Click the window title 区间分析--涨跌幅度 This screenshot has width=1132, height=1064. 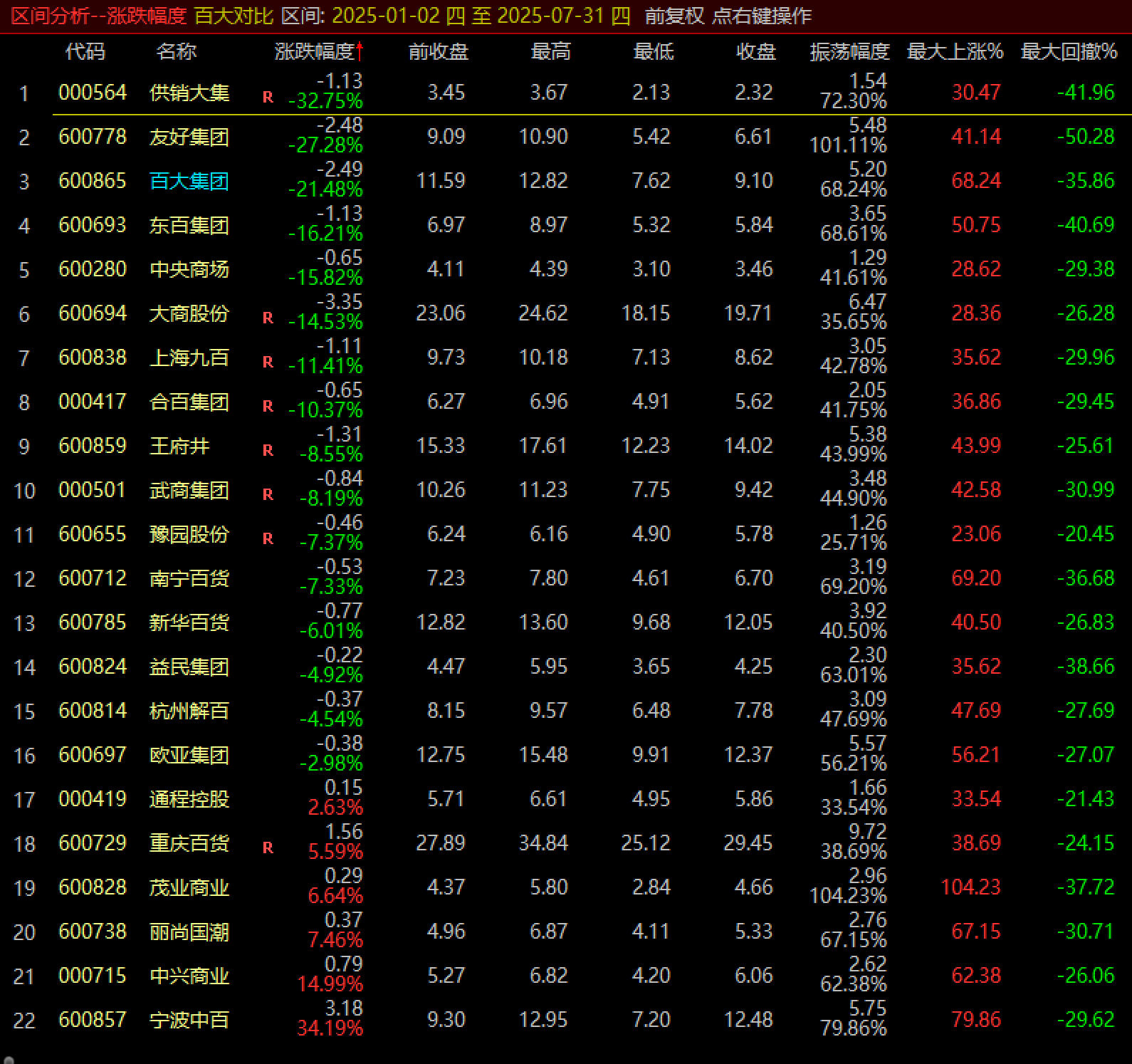point(99,16)
